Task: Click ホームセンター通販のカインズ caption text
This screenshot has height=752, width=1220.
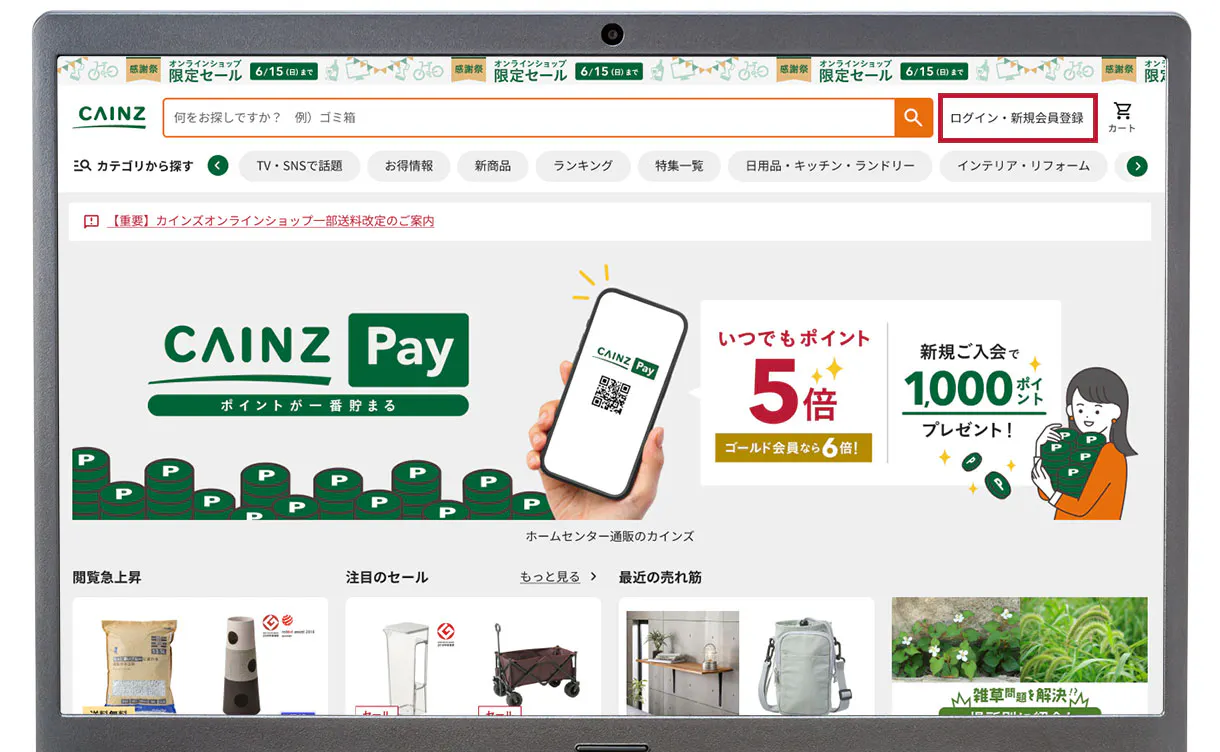Action: coord(610,536)
